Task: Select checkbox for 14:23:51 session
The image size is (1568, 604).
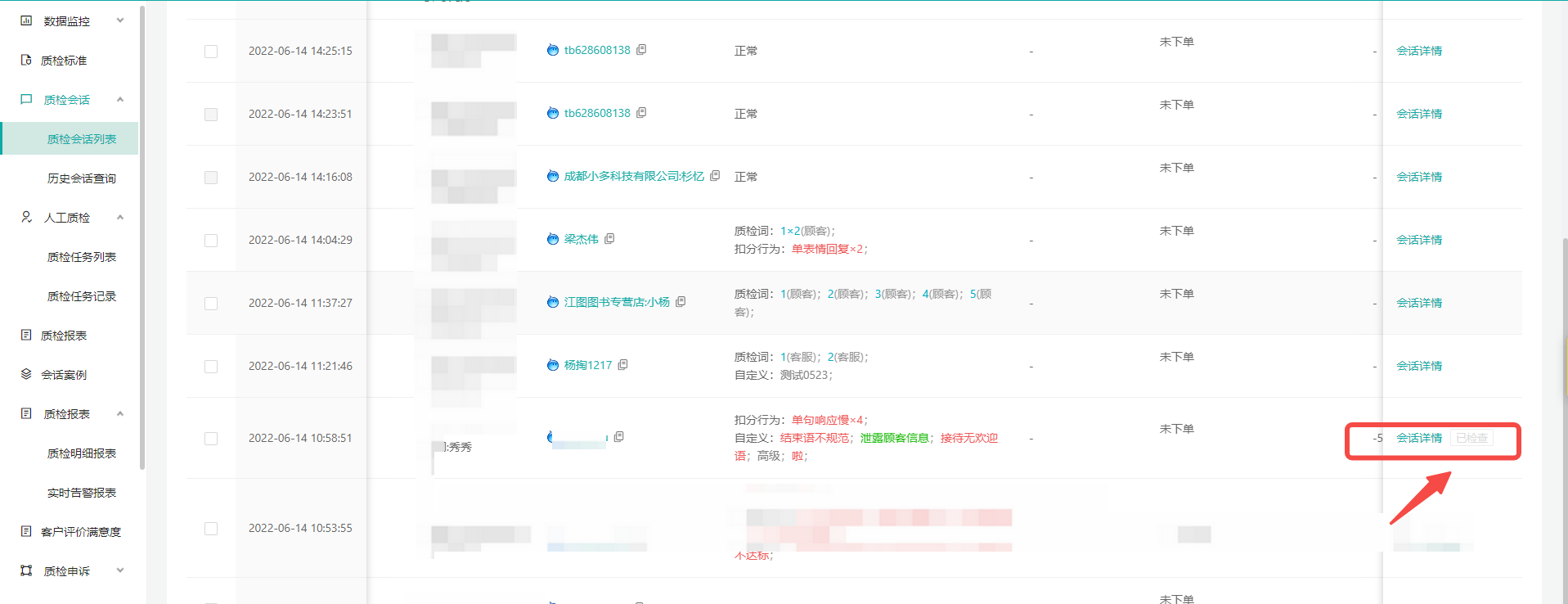Action: pos(211,114)
